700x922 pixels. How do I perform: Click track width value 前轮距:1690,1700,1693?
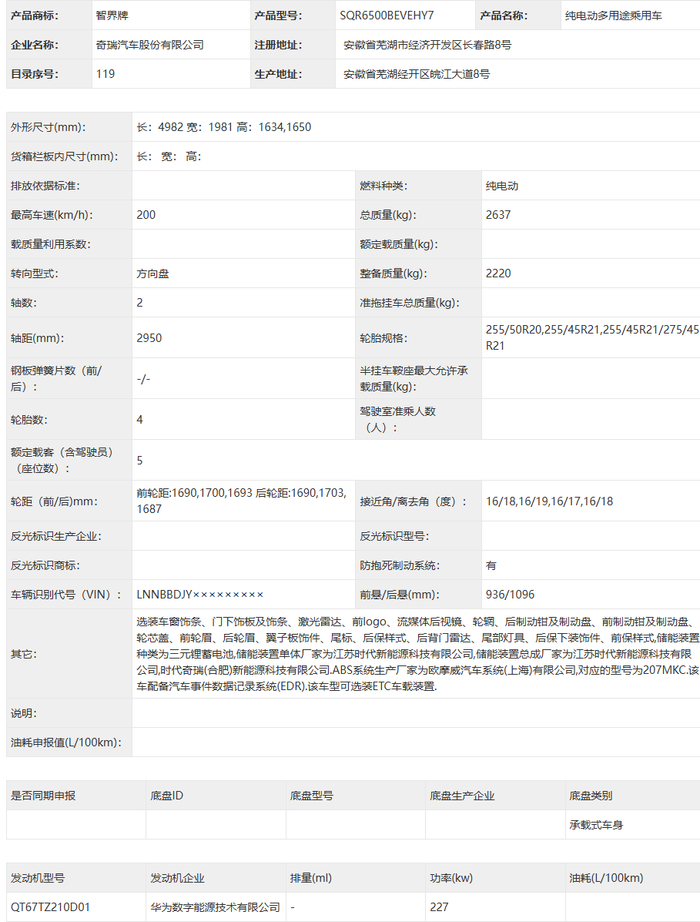194,493
